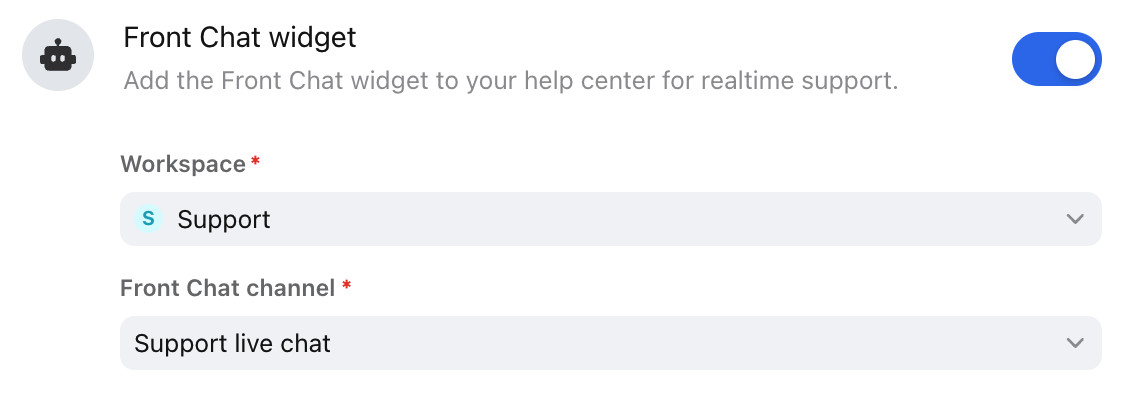Click the robot chat bot icon

[x=58, y=56]
